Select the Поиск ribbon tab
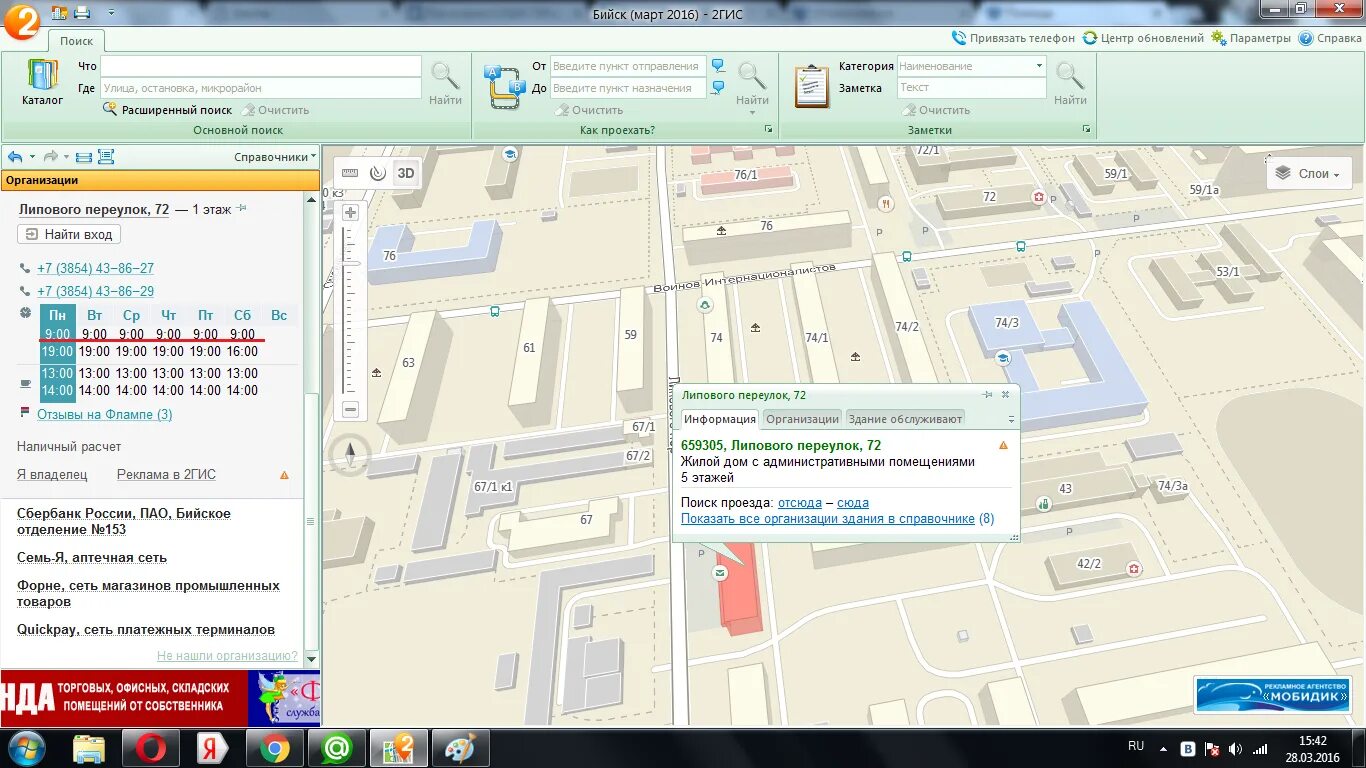 76,41
